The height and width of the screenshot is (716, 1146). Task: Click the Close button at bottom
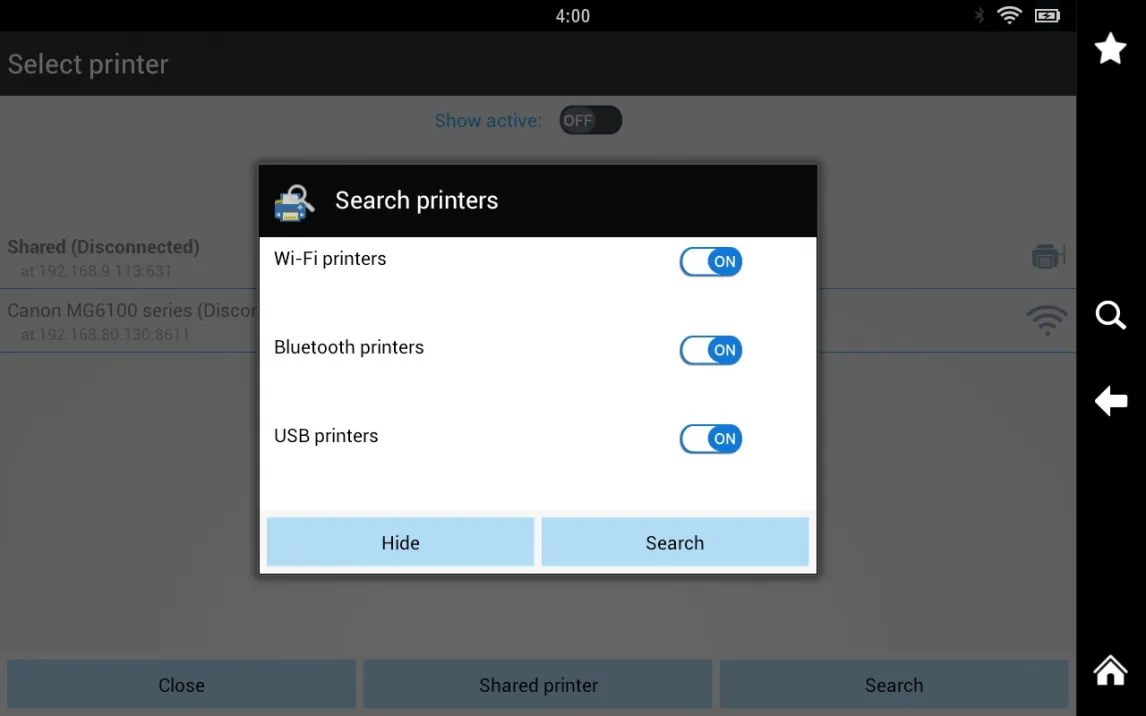click(181, 685)
